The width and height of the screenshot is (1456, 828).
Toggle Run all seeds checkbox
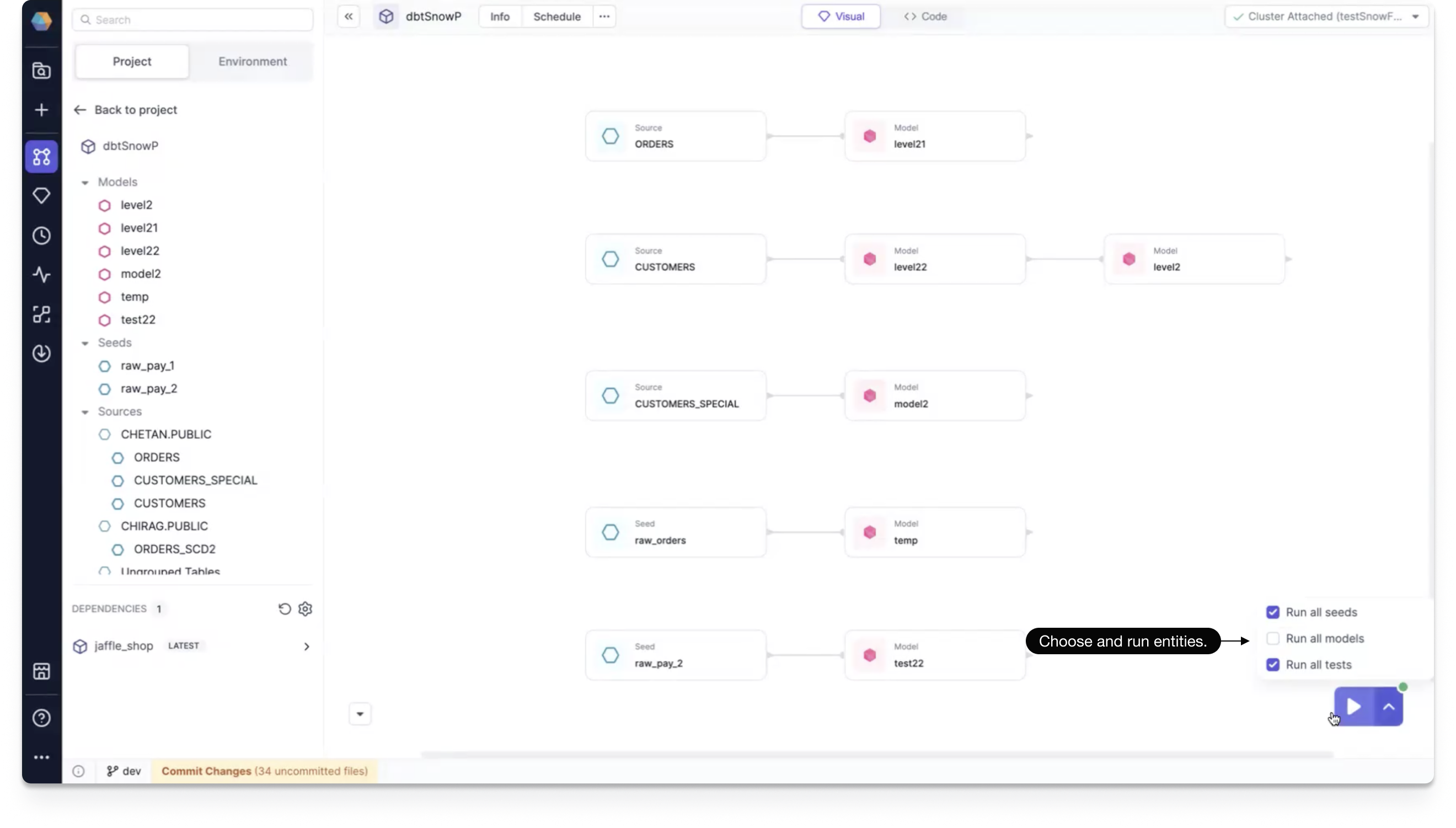pyautogui.click(x=1273, y=611)
